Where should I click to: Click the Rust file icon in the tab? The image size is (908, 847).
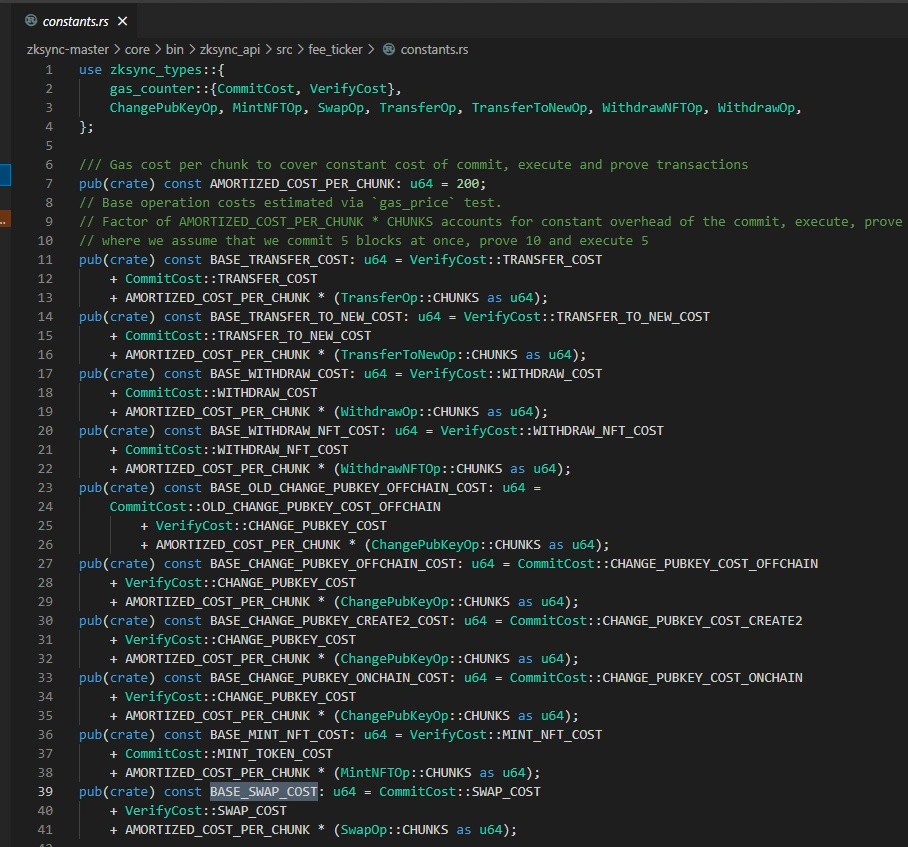[x=31, y=21]
